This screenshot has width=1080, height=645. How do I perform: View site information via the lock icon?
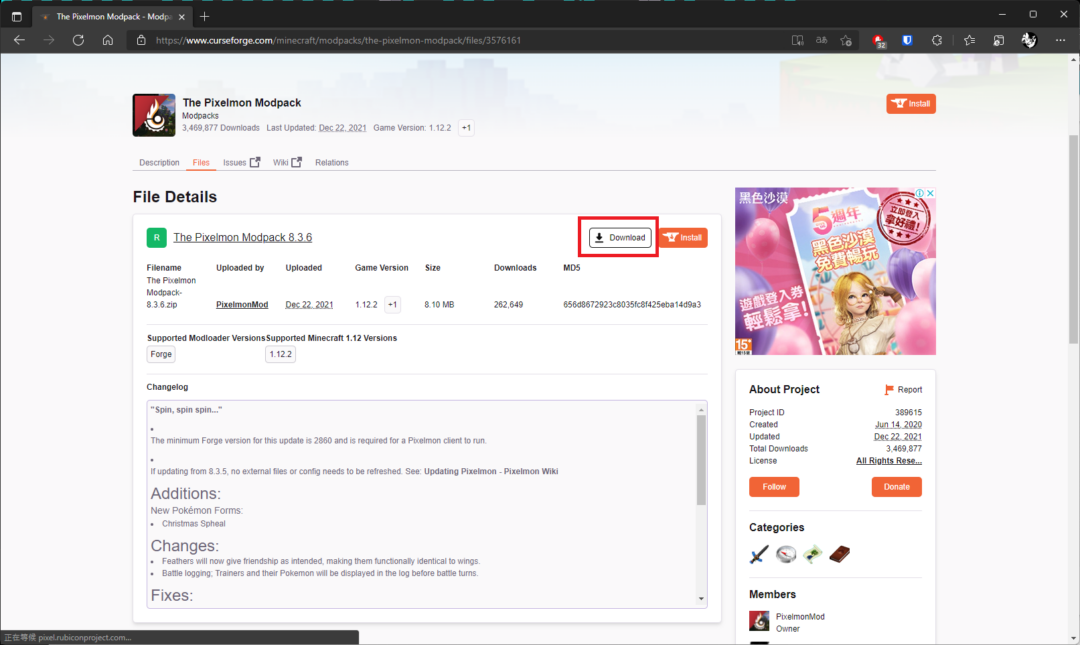tap(141, 40)
